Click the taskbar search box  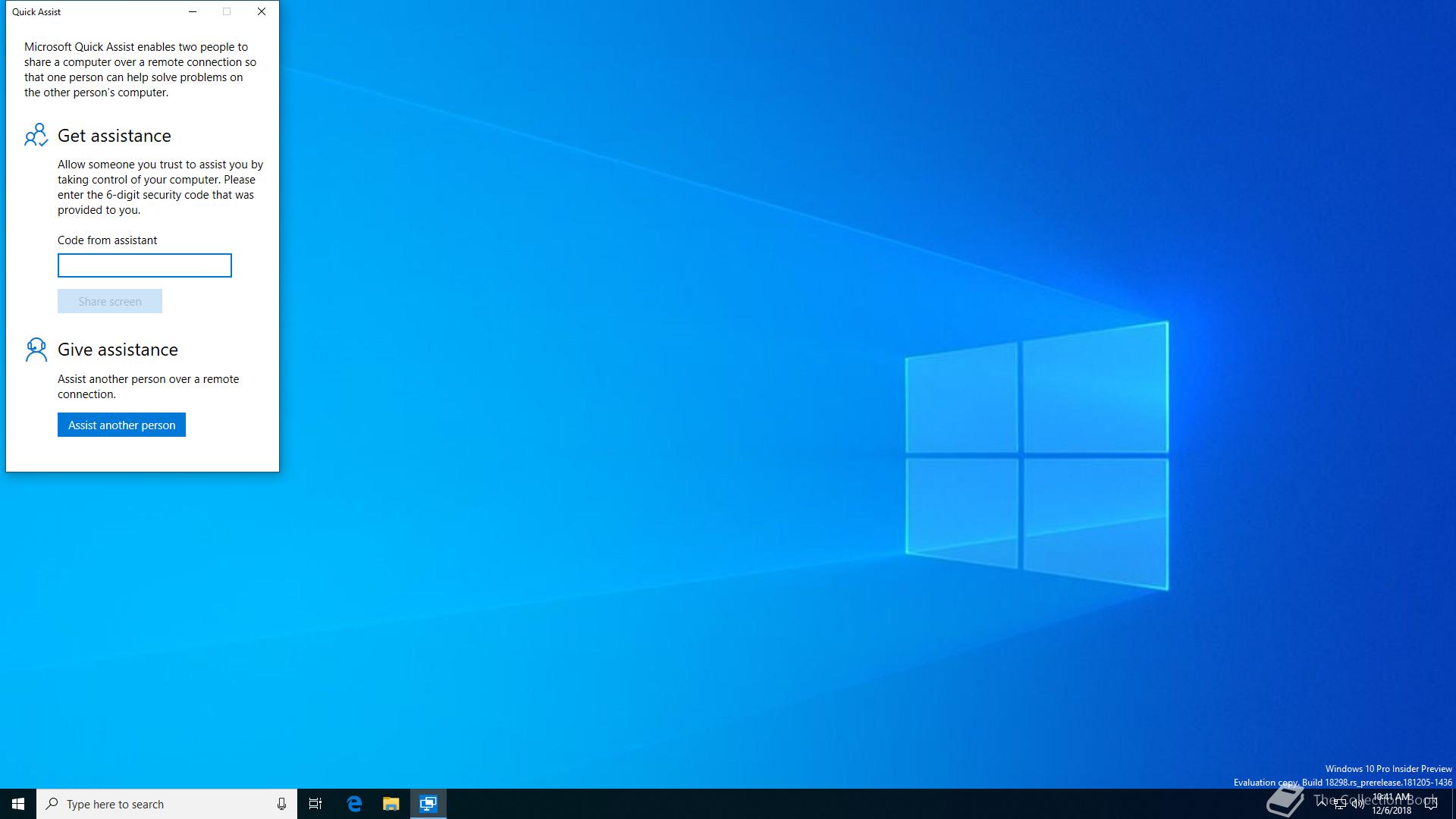click(167, 804)
